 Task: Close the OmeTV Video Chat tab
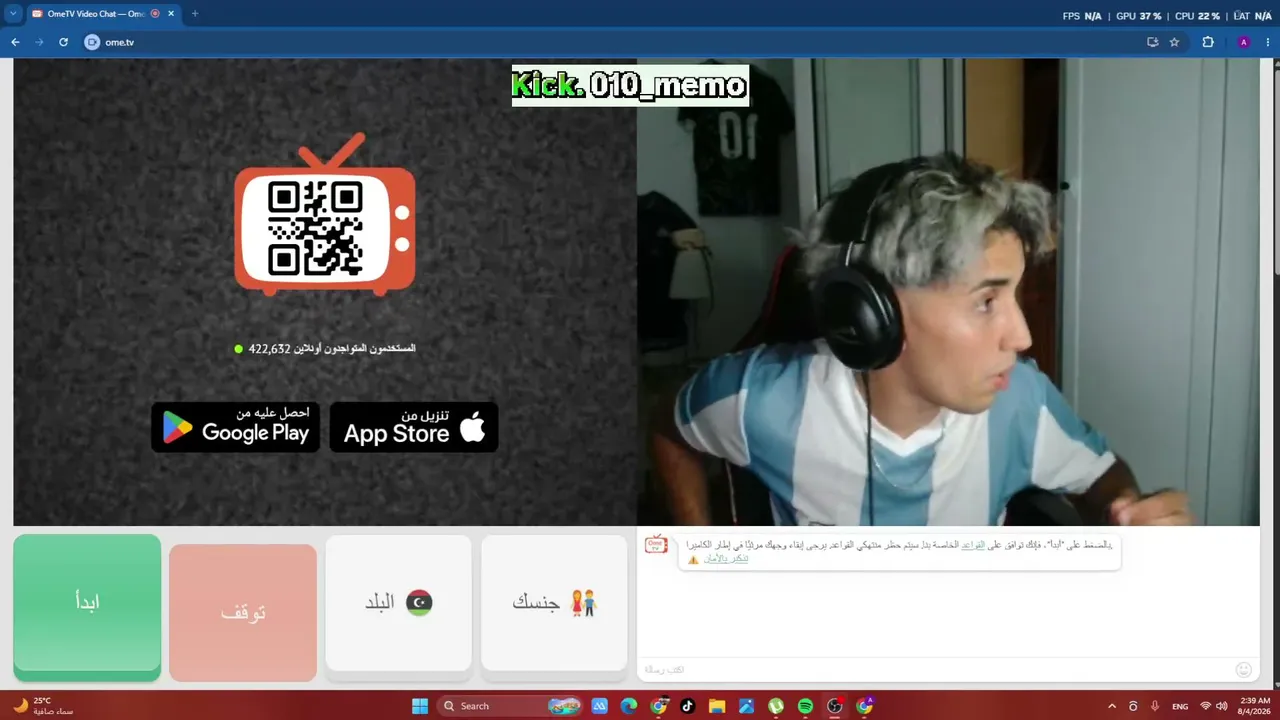(x=170, y=14)
